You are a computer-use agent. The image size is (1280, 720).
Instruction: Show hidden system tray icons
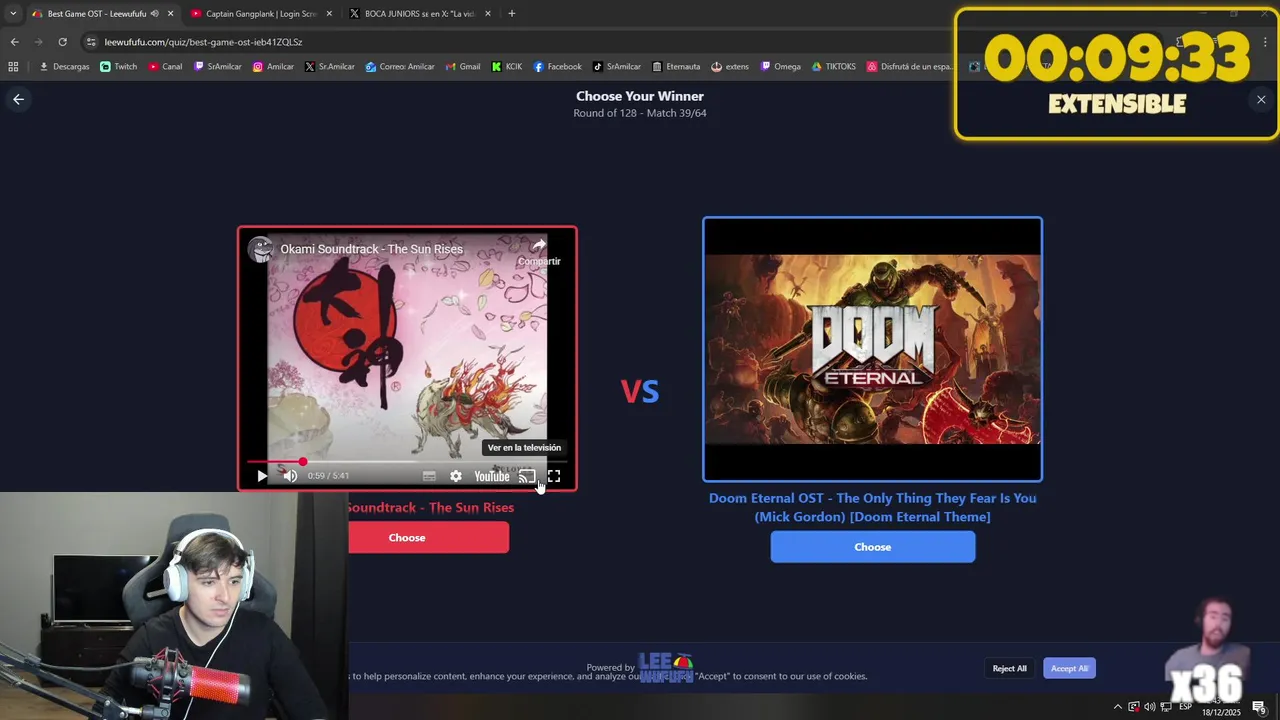pos(1118,707)
